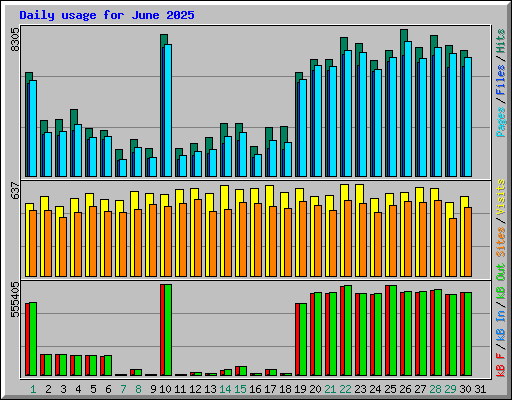512x400 pixels.
Task: Click the y-axis value 8305
Action: pos(15,39)
